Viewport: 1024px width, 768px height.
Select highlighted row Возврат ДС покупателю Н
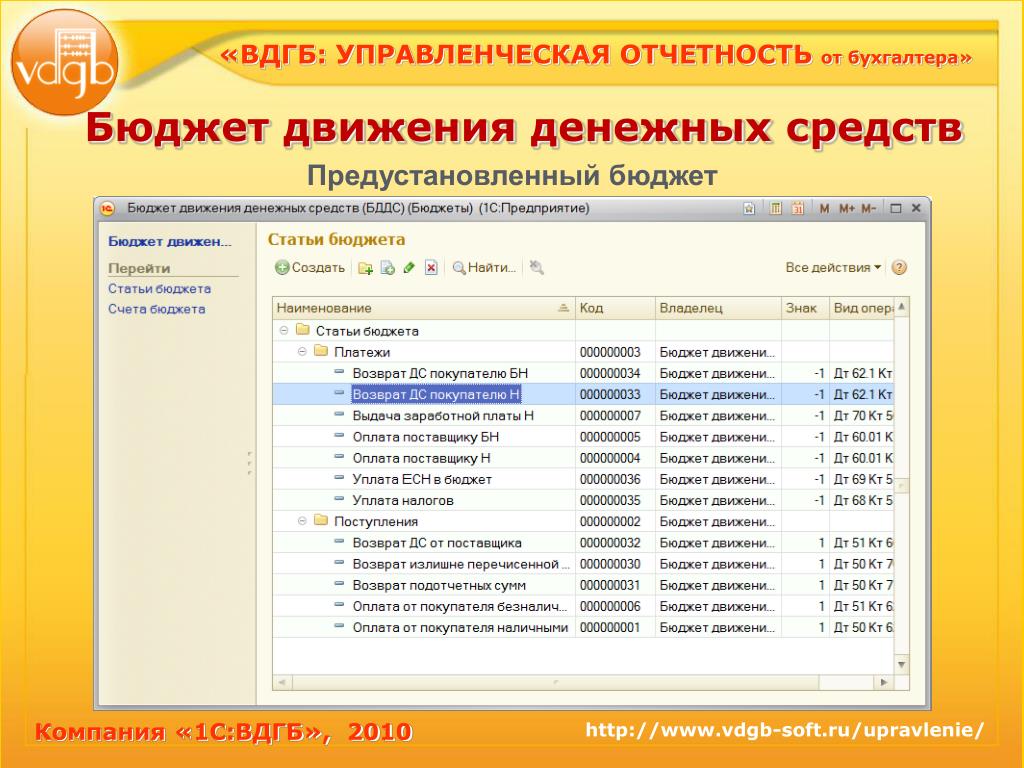point(583,394)
